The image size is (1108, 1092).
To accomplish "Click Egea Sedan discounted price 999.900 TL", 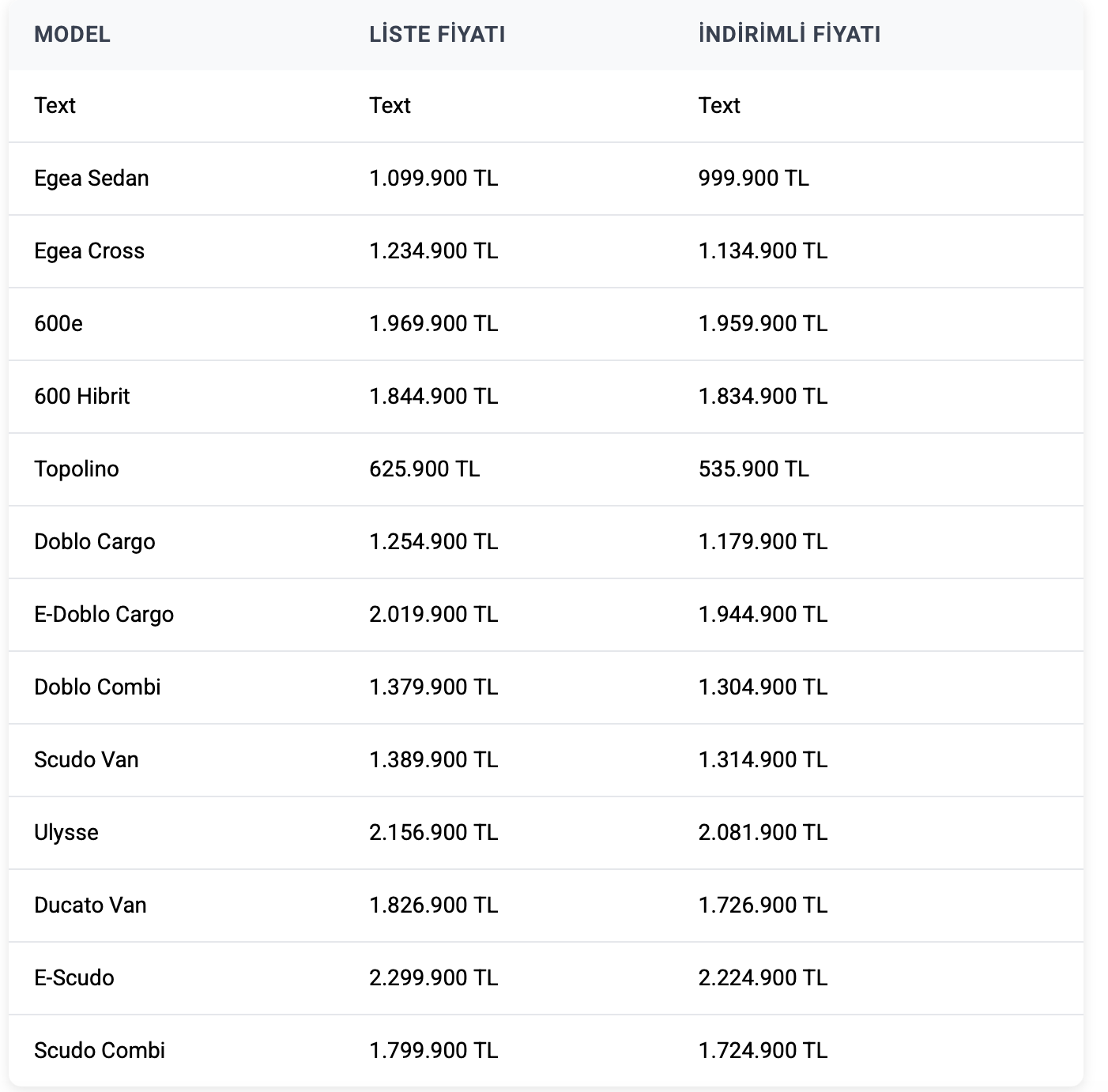I will pos(753,179).
